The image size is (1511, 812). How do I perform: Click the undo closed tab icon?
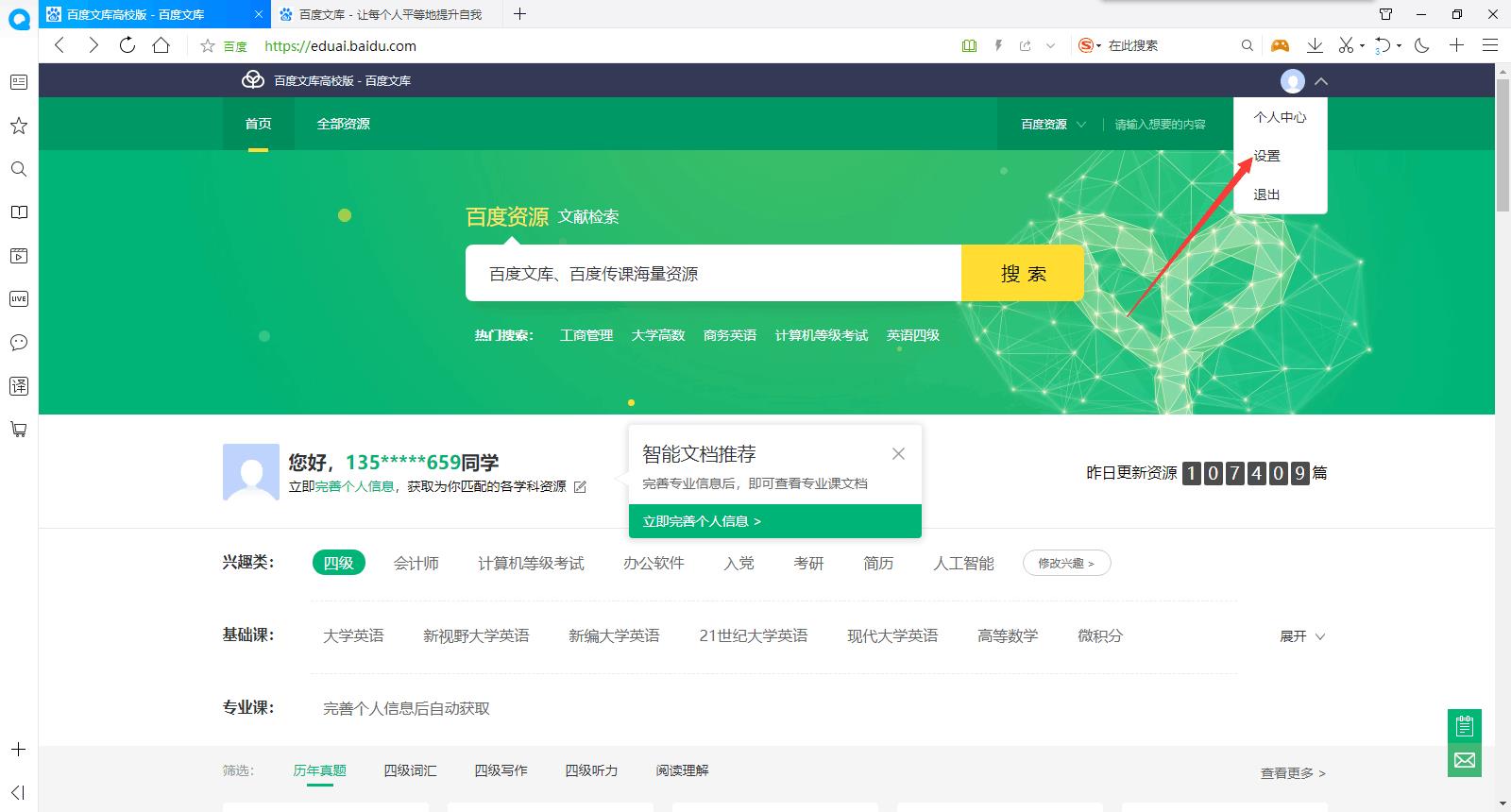coord(1383,45)
